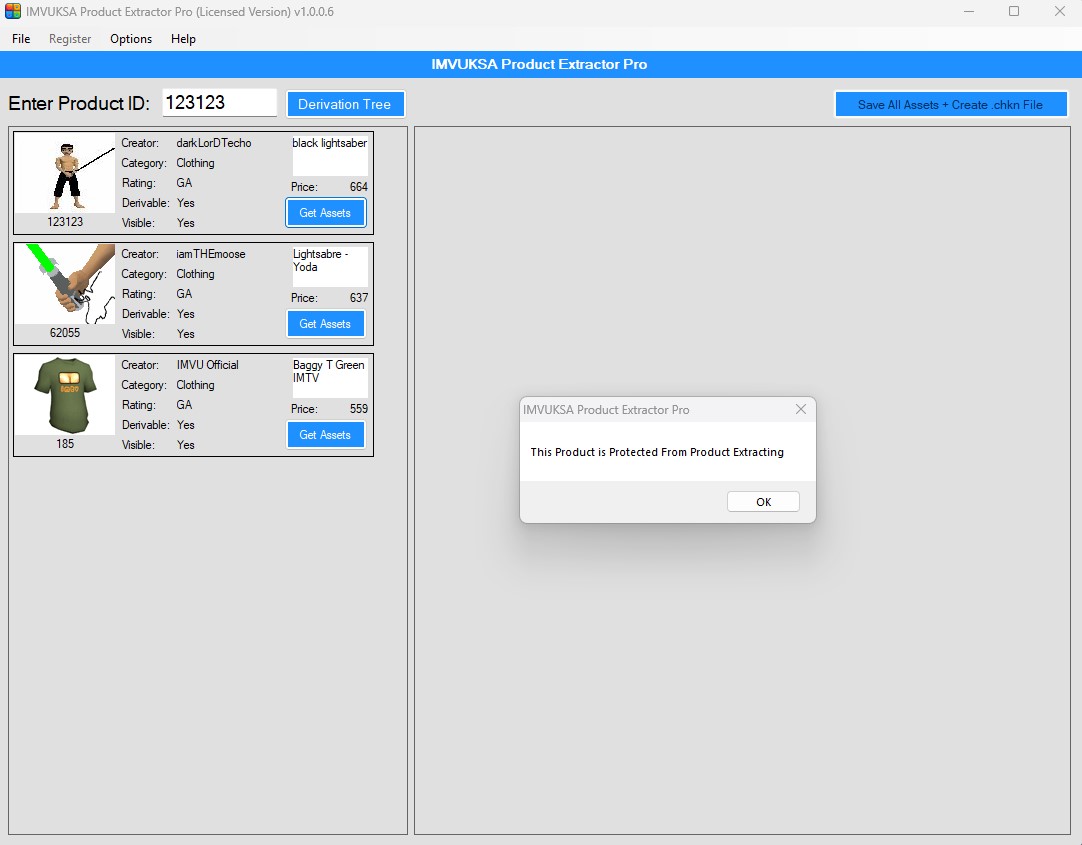Click creator name darkLorDTecho
Viewport: 1082px width, 845px height.
(x=214, y=143)
